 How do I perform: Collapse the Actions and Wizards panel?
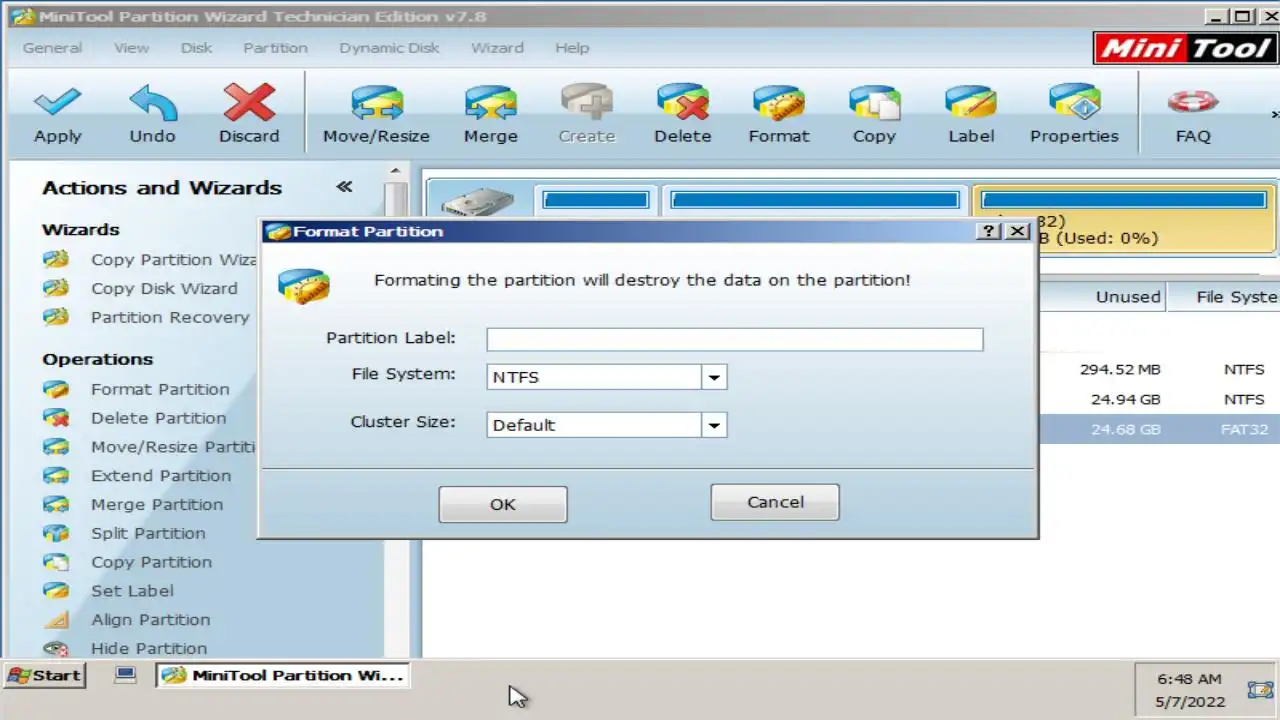[344, 187]
